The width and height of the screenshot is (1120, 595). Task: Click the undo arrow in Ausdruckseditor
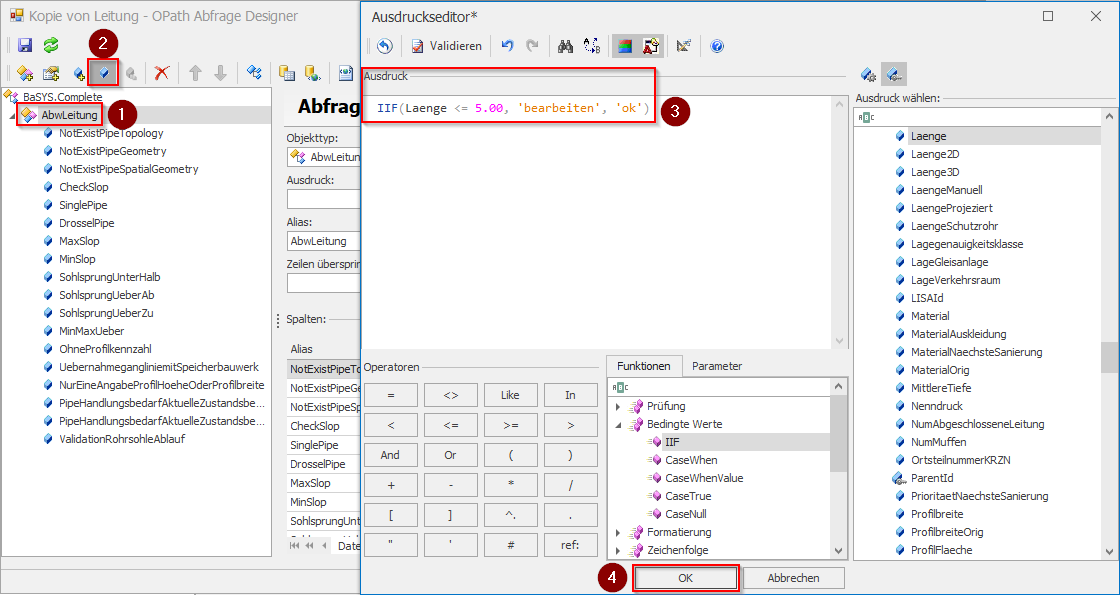pos(507,46)
